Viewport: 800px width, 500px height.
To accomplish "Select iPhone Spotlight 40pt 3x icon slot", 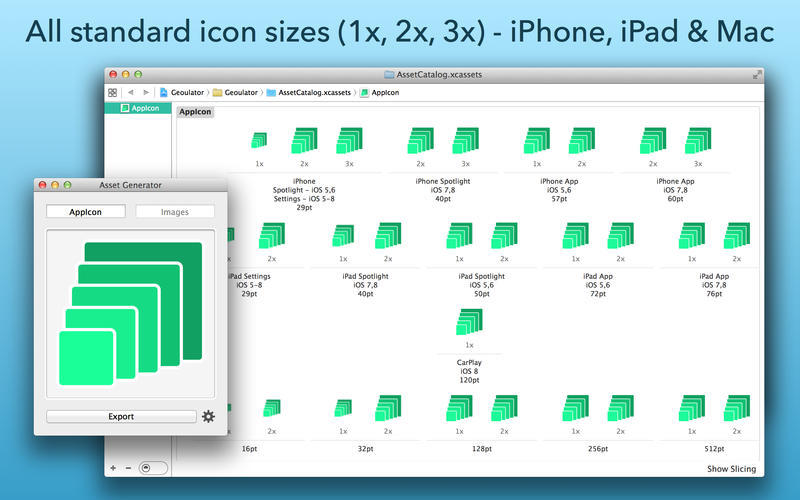I will [465, 140].
